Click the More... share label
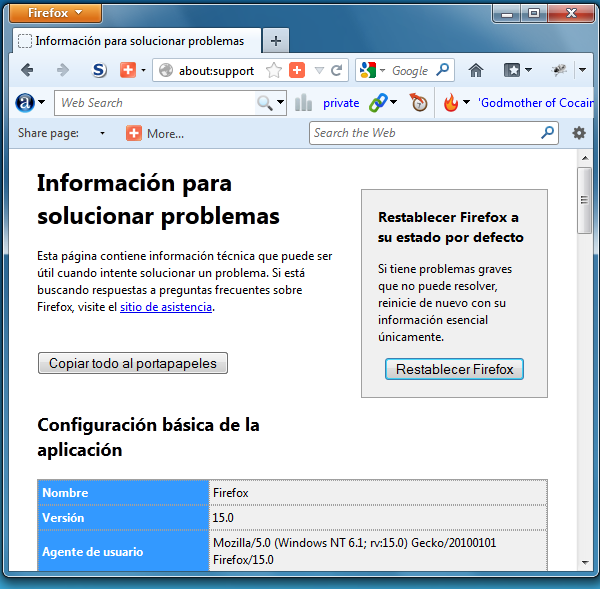The height and width of the screenshot is (590, 600). pos(165,134)
